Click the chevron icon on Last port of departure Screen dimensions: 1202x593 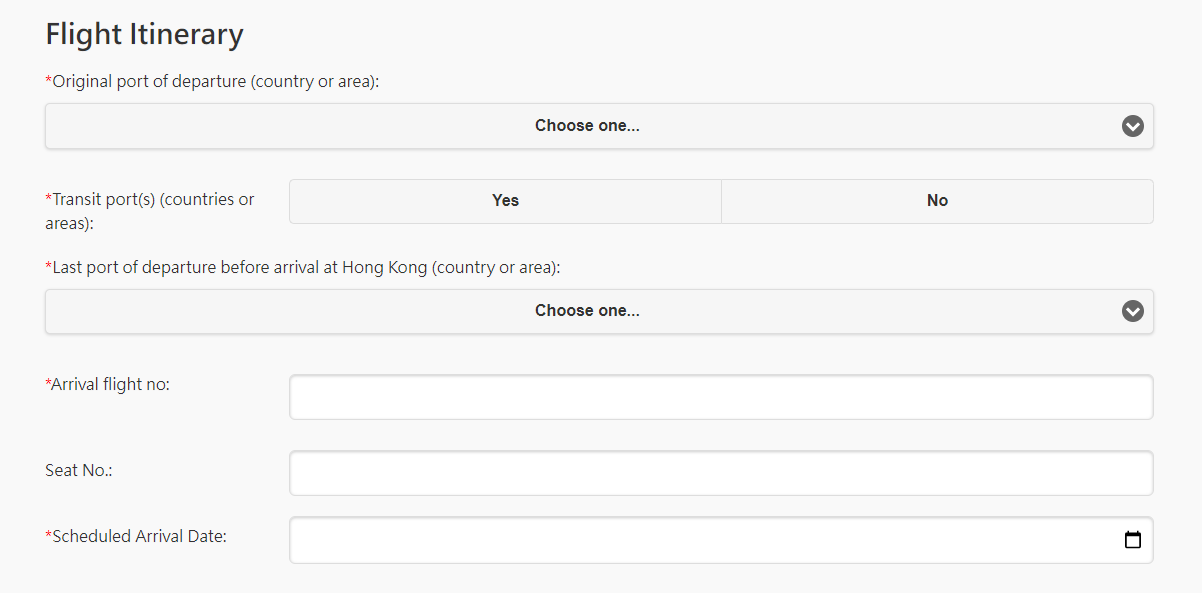tap(1132, 311)
